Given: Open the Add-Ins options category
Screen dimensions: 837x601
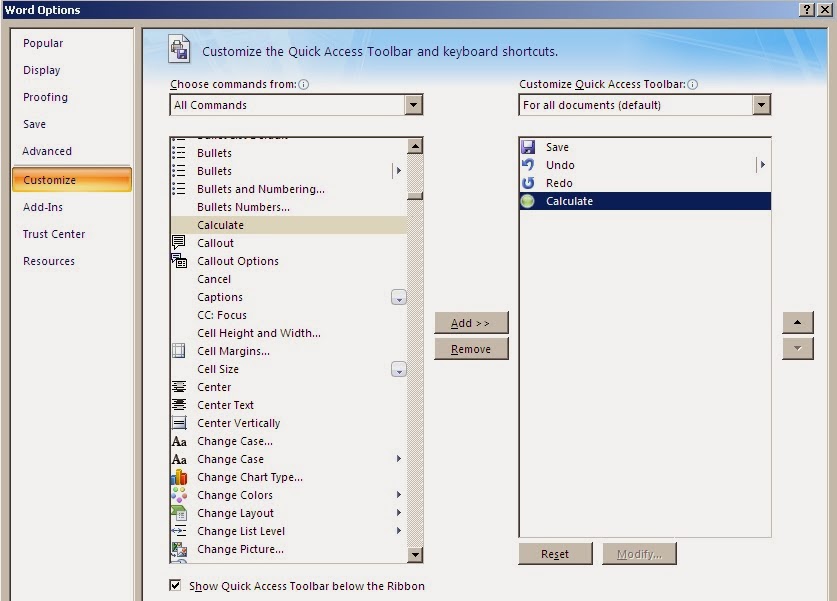Looking at the screenshot, I should (43, 207).
